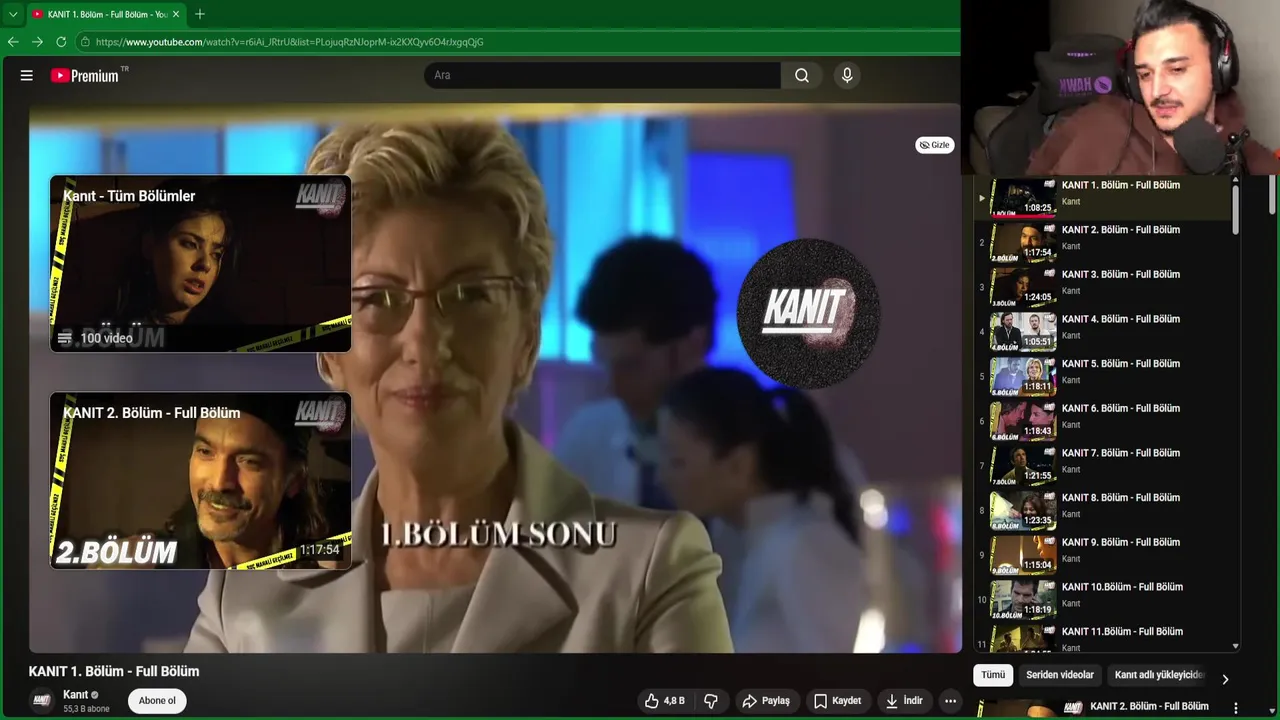Open Kanıt - Tüm Bölümler playlist card
Image resolution: width=1280 pixels, height=720 pixels.
coord(201,264)
